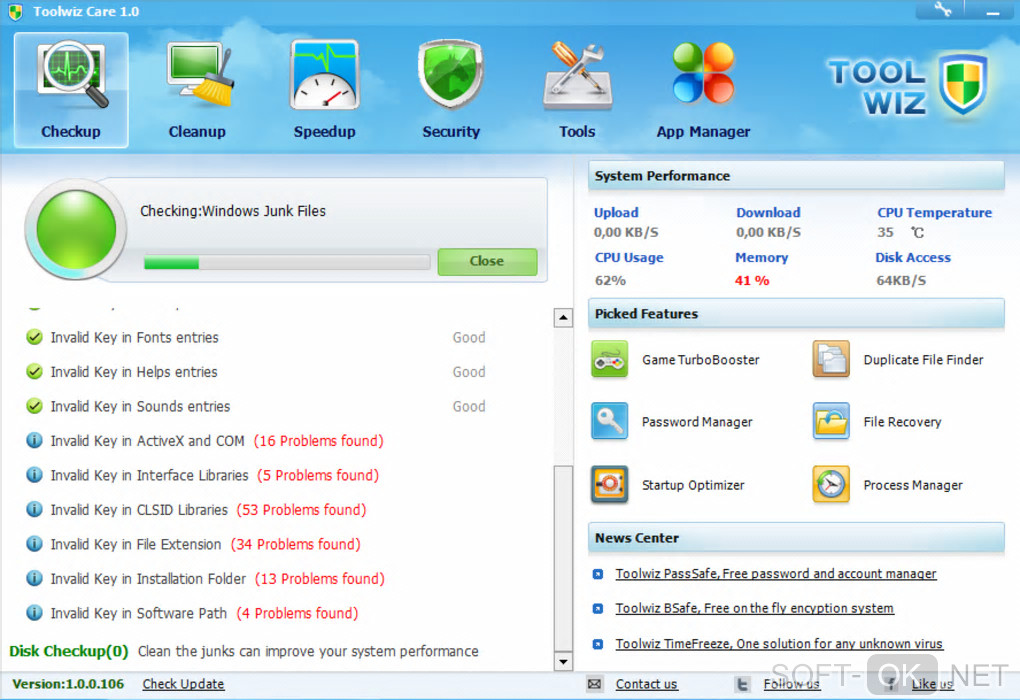Open Toolwiz TimeFreeze news link

tap(779, 643)
